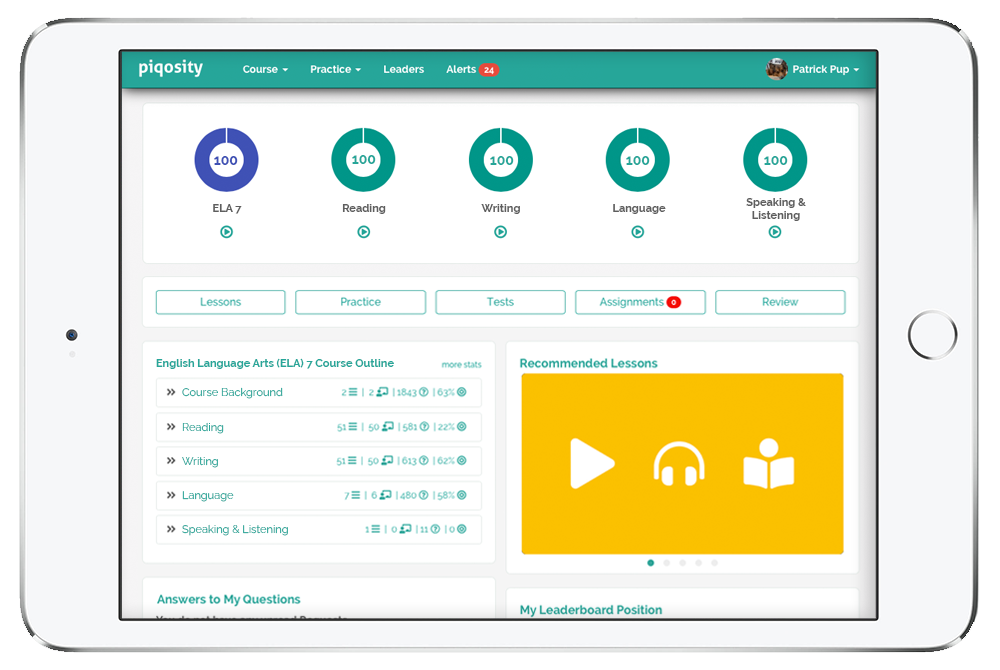Click the reading book icon in Recommended Lessons
This screenshot has width=1000, height=670.
tap(770, 463)
